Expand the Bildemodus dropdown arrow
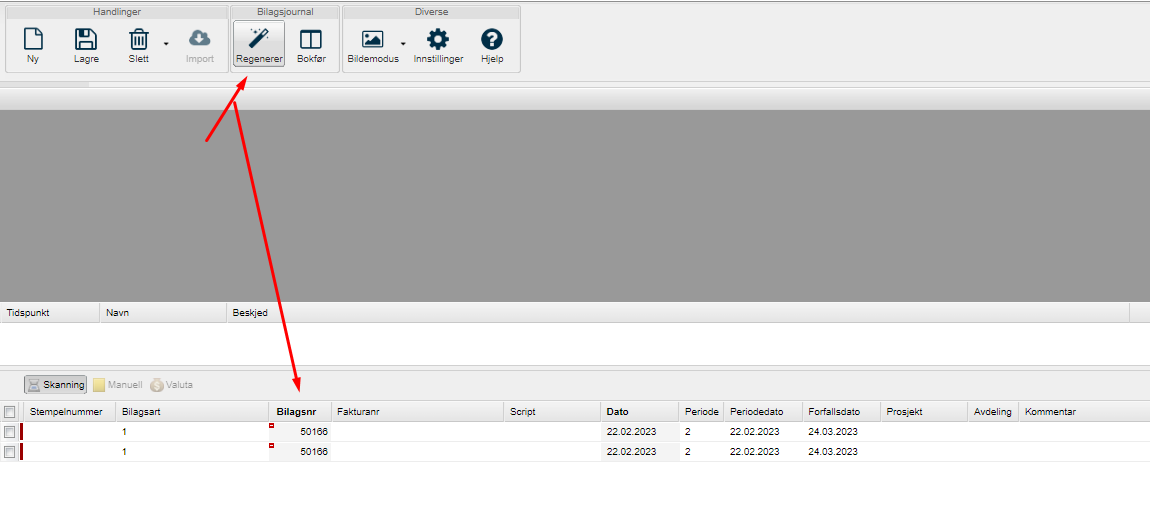The width and height of the screenshot is (1150, 524). 403,44
